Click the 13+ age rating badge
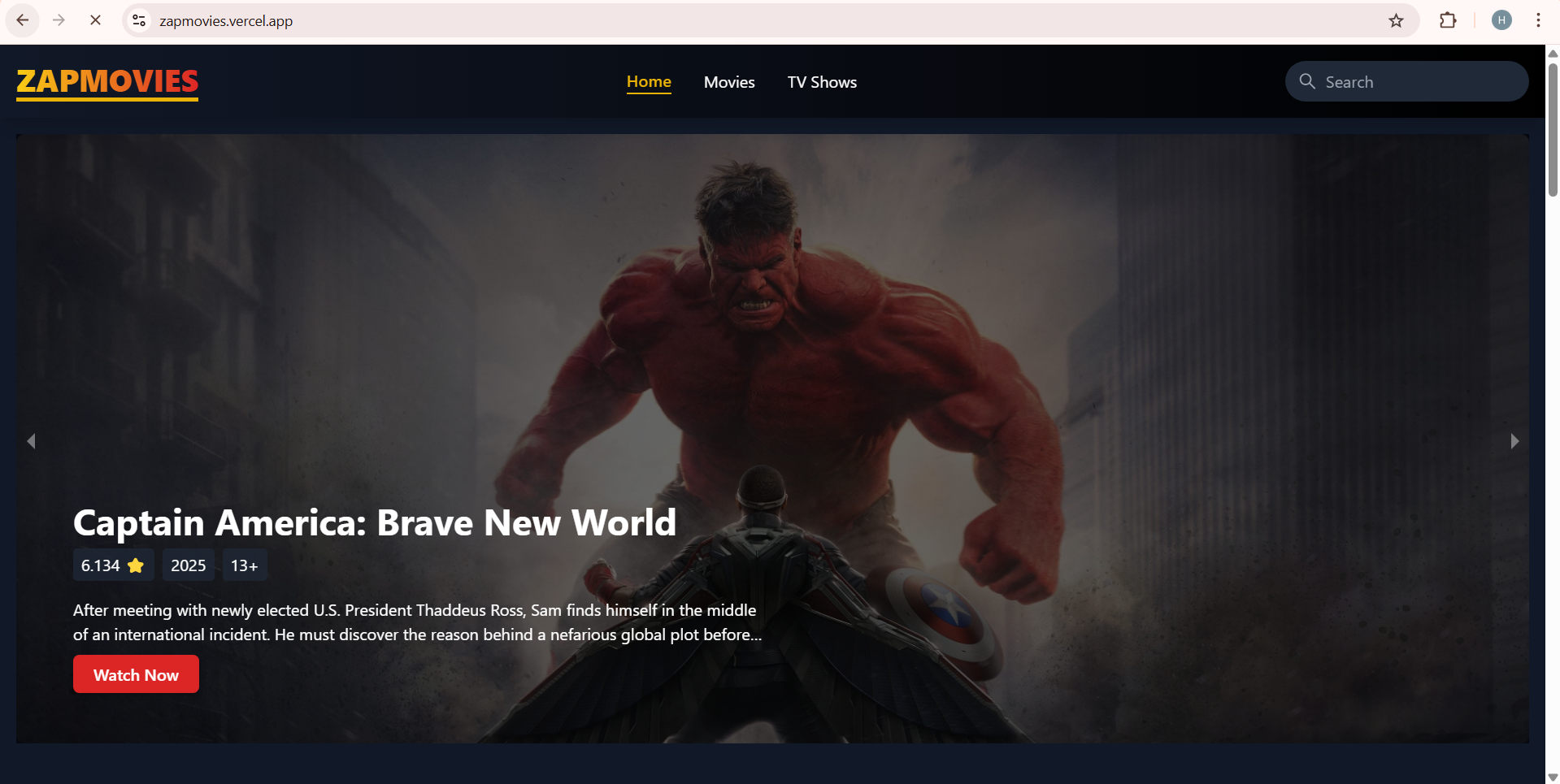 click(244, 565)
